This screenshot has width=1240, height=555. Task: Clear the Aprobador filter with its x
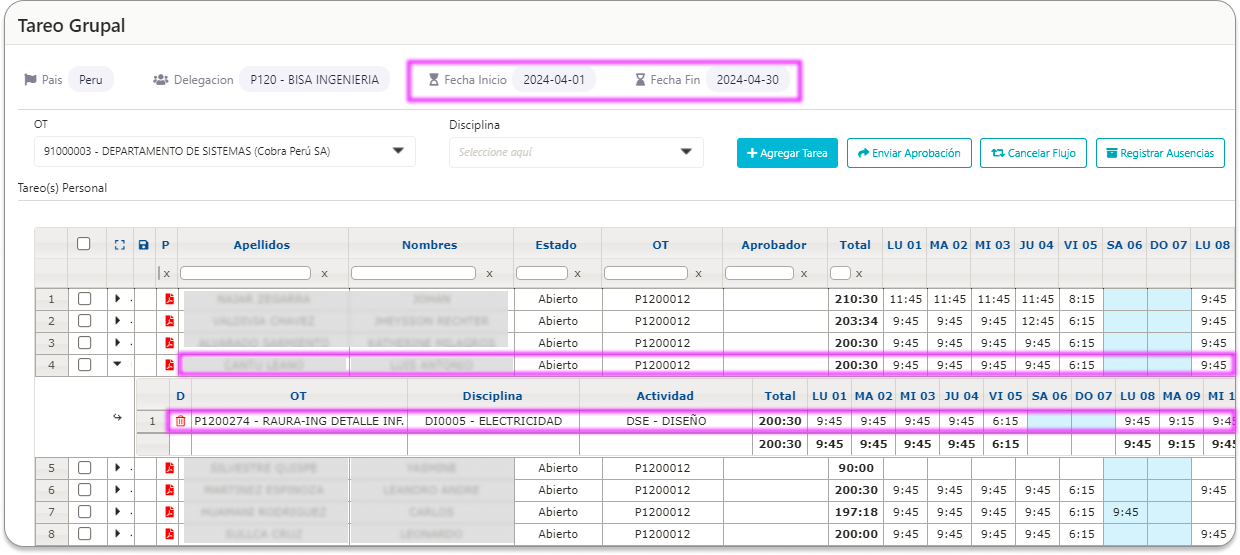click(804, 273)
